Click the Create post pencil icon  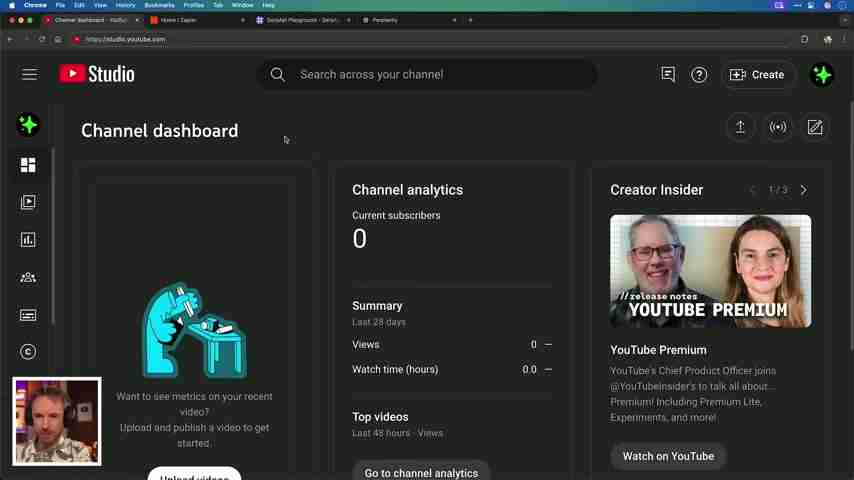pos(815,127)
